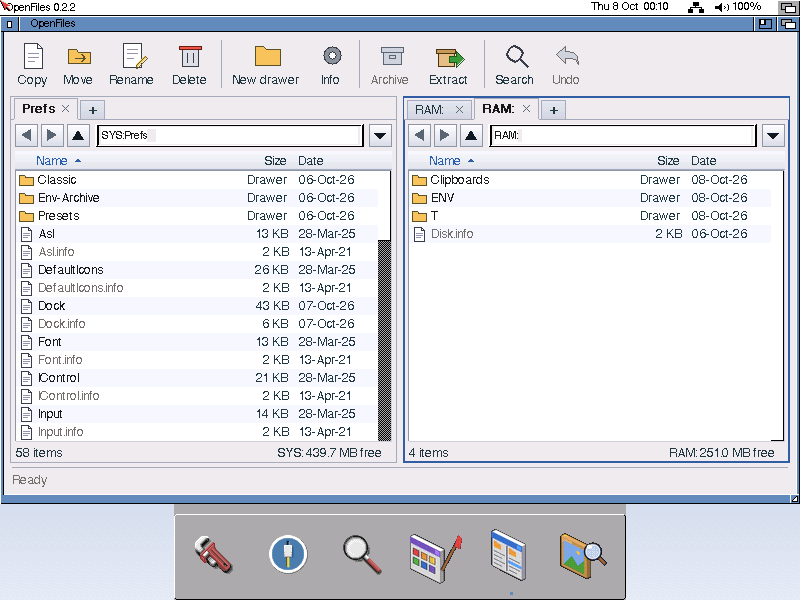Open the dual-pane file manager dock icon
Image resolution: width=800 pixels, height=600 pixels.
pyautogui.click(x=508, y=555)
